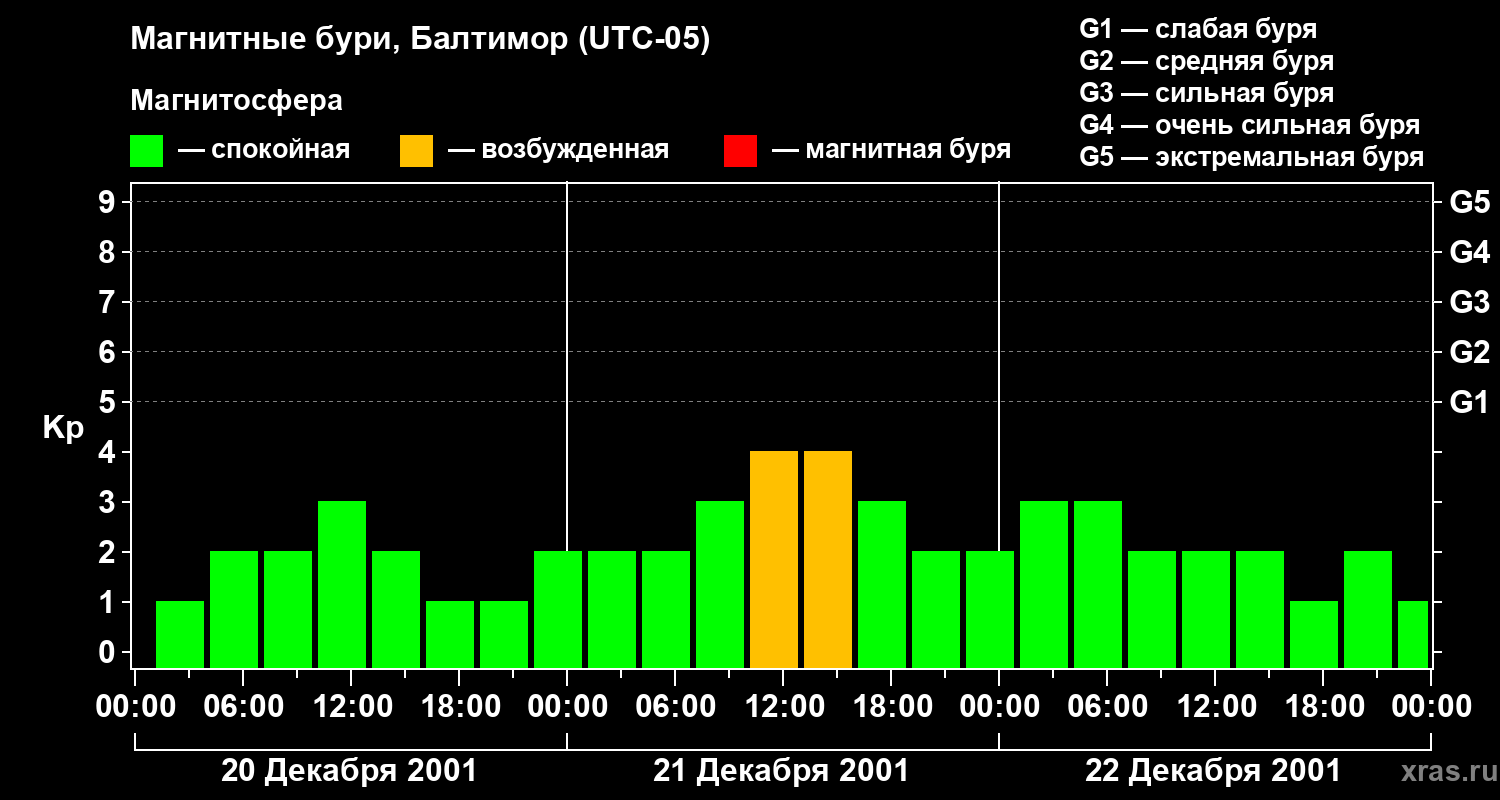The width and height of the screenshot is (1500, 800).
Task: Select the orange 'возбужденная' legend square
Action: 416,151
